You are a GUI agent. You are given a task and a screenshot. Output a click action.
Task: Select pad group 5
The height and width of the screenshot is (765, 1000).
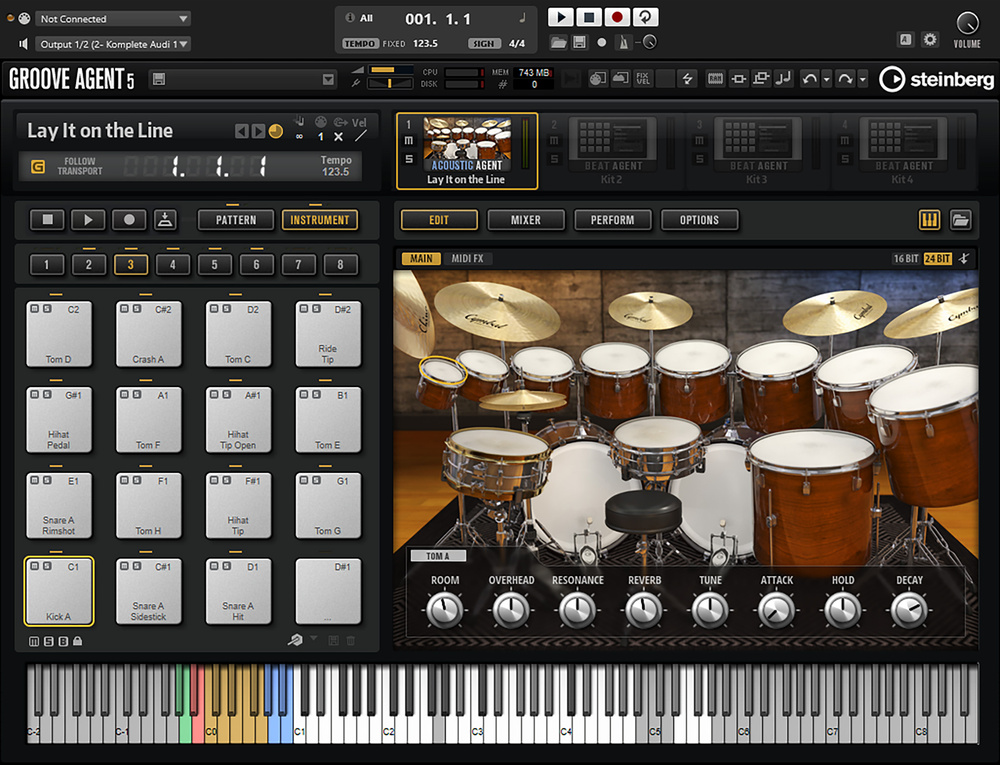(215, 265)
